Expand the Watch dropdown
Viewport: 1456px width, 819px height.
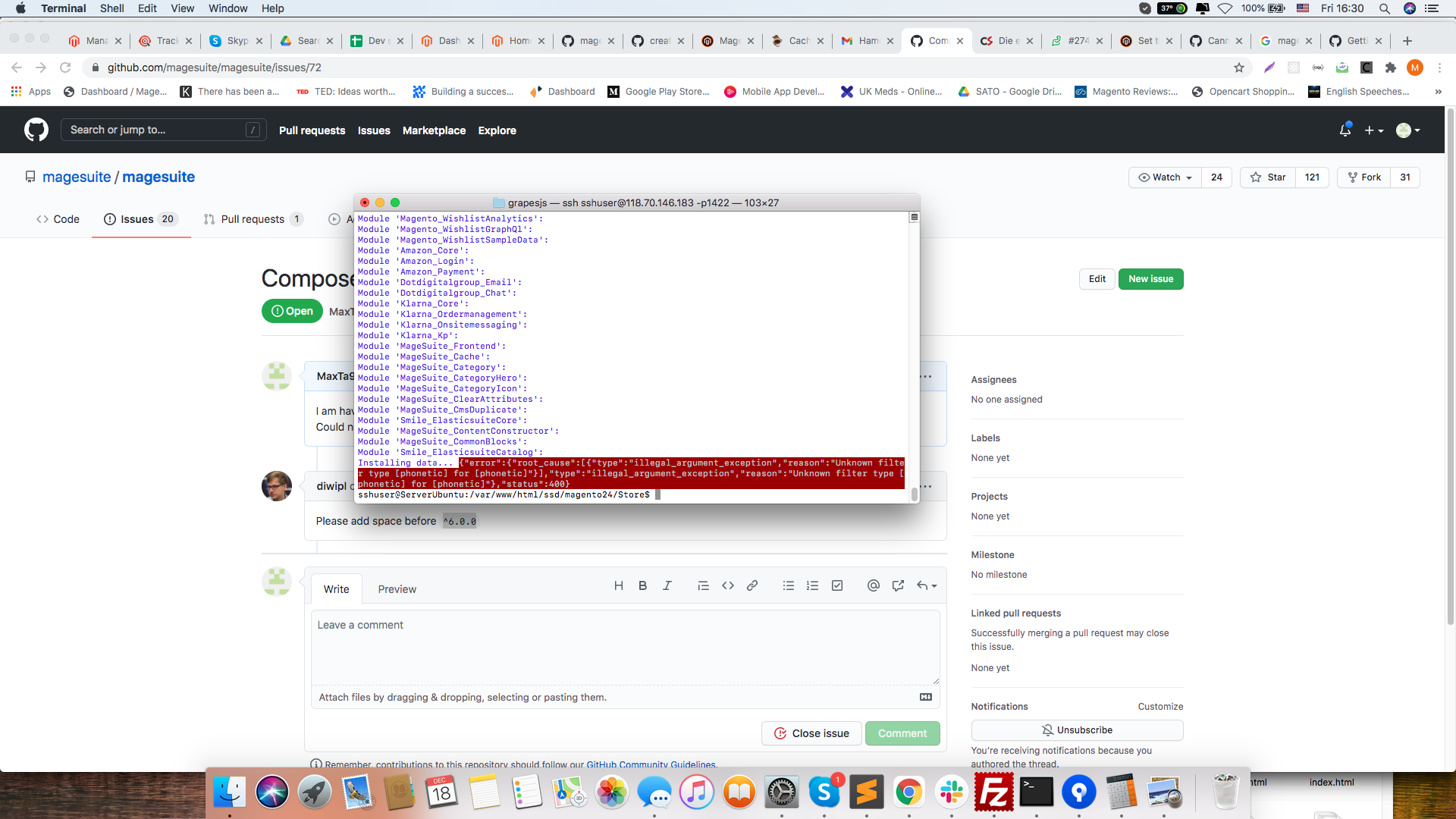coord(1164,177)
